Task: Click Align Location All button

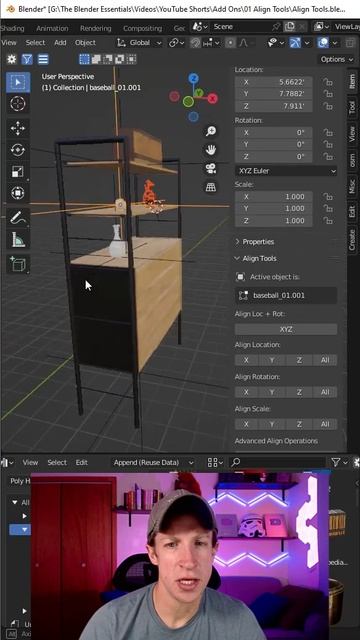Action: (325, 360)
